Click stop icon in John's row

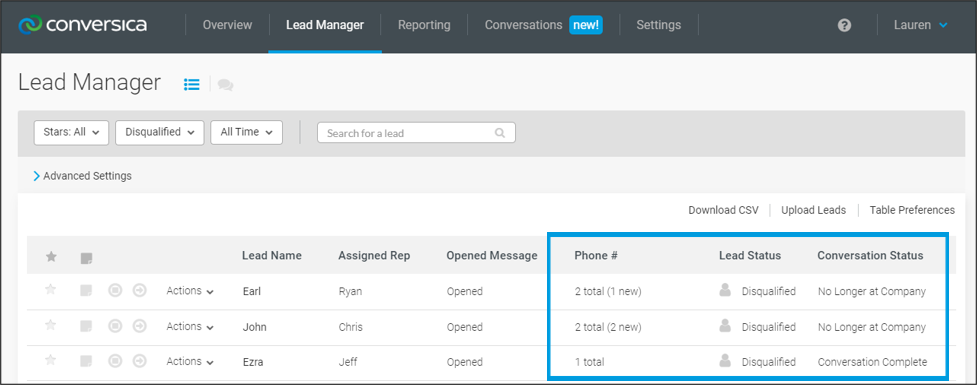[115, 326]
